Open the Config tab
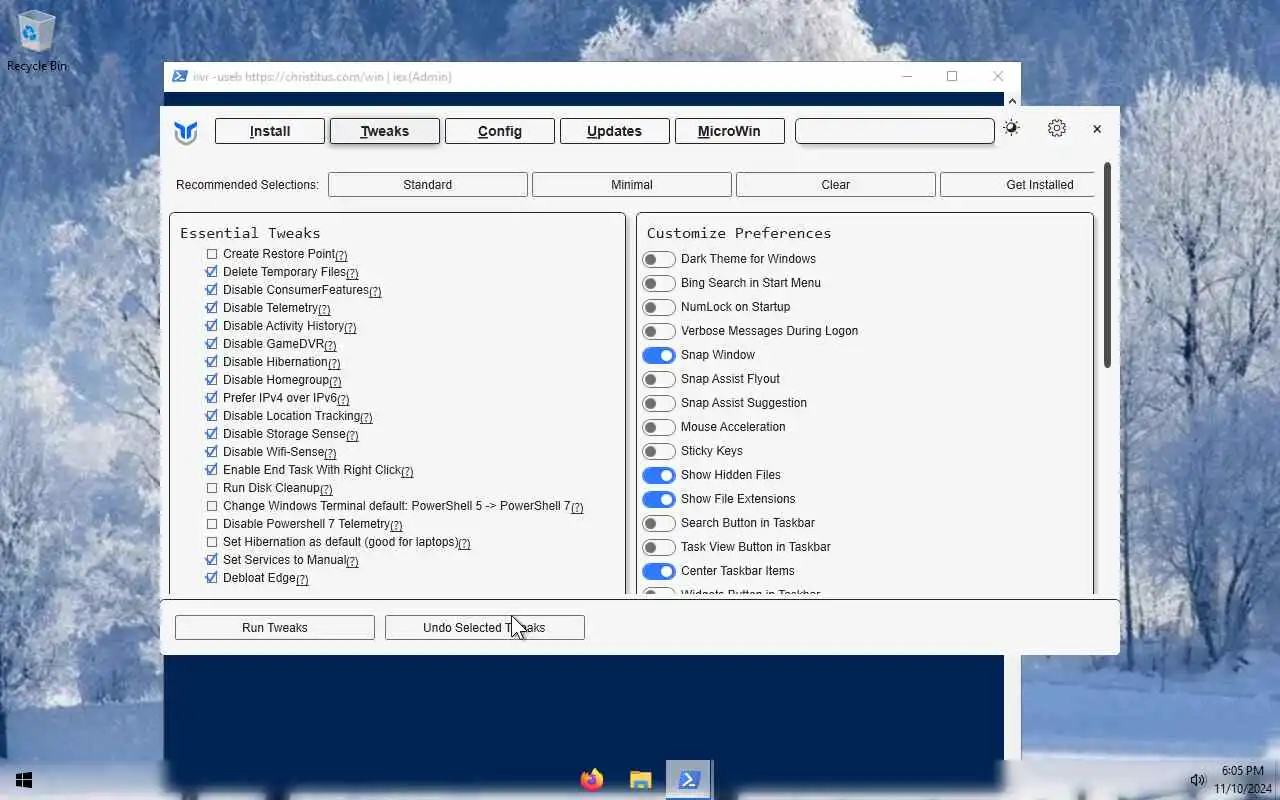Screen dimensions: 1280x800 (500, 131)
